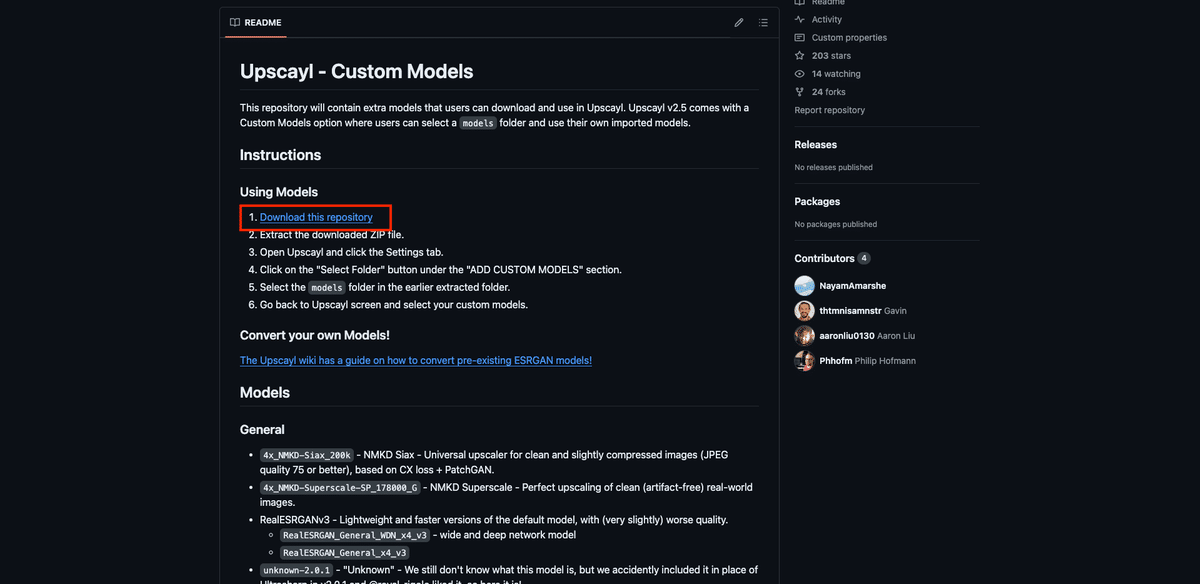Viewport: 1200px width, 584px height.
Task: Click the 4x_NMKD-Siax_200k model name
Action: pyautogui.click(x=306, y=455)
